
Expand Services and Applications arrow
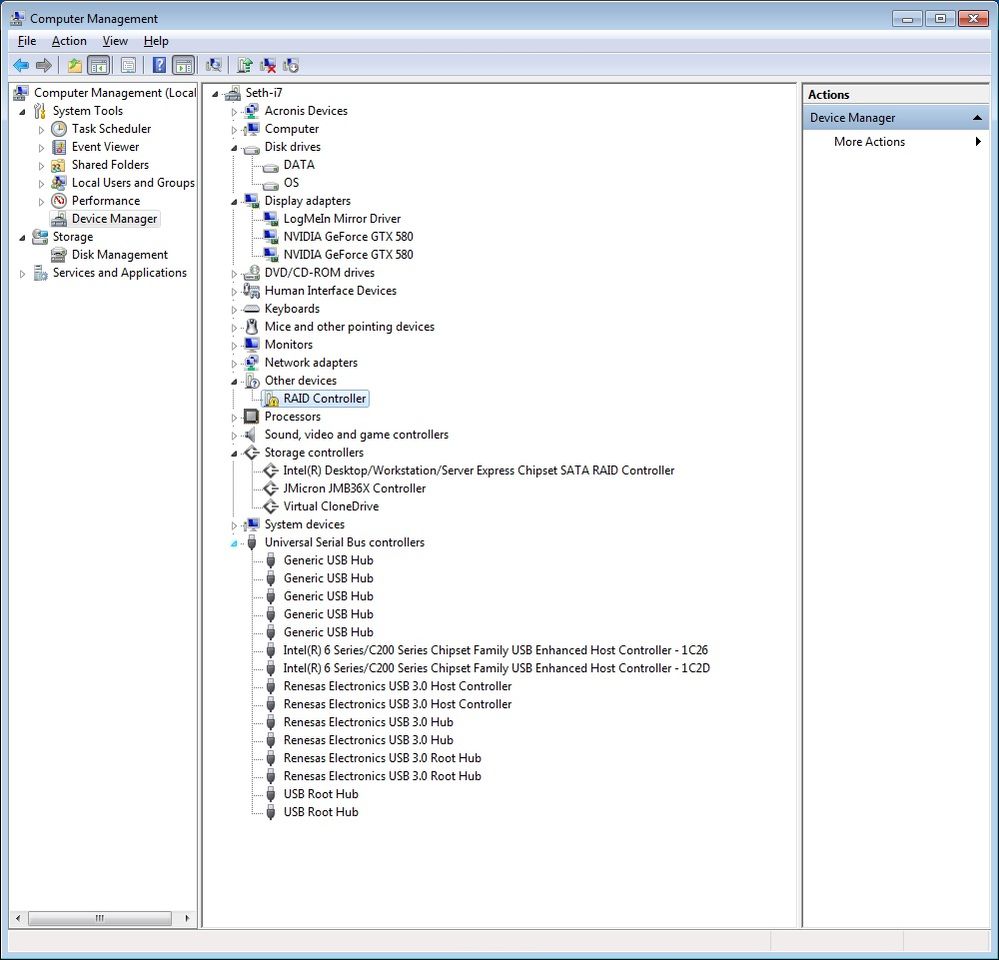(22, 273)
